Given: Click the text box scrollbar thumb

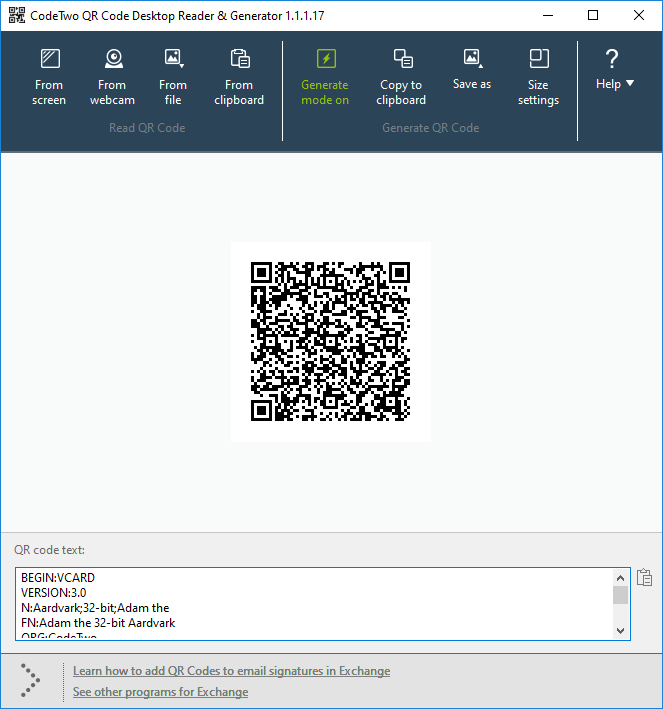Looking at the screenshot, I should tap(620, 595).
